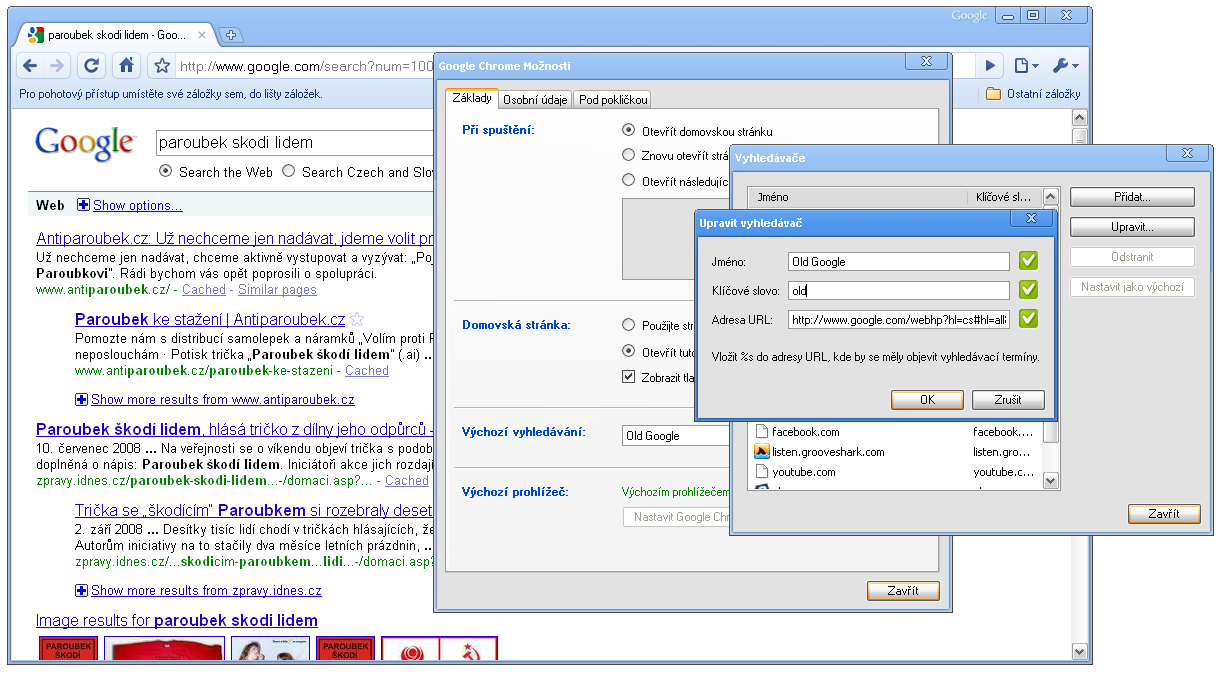The image size is (1224, 673).
Task: Open the Pod pokličkou tab
Action: pyautogui.click(x=613, y=99)
